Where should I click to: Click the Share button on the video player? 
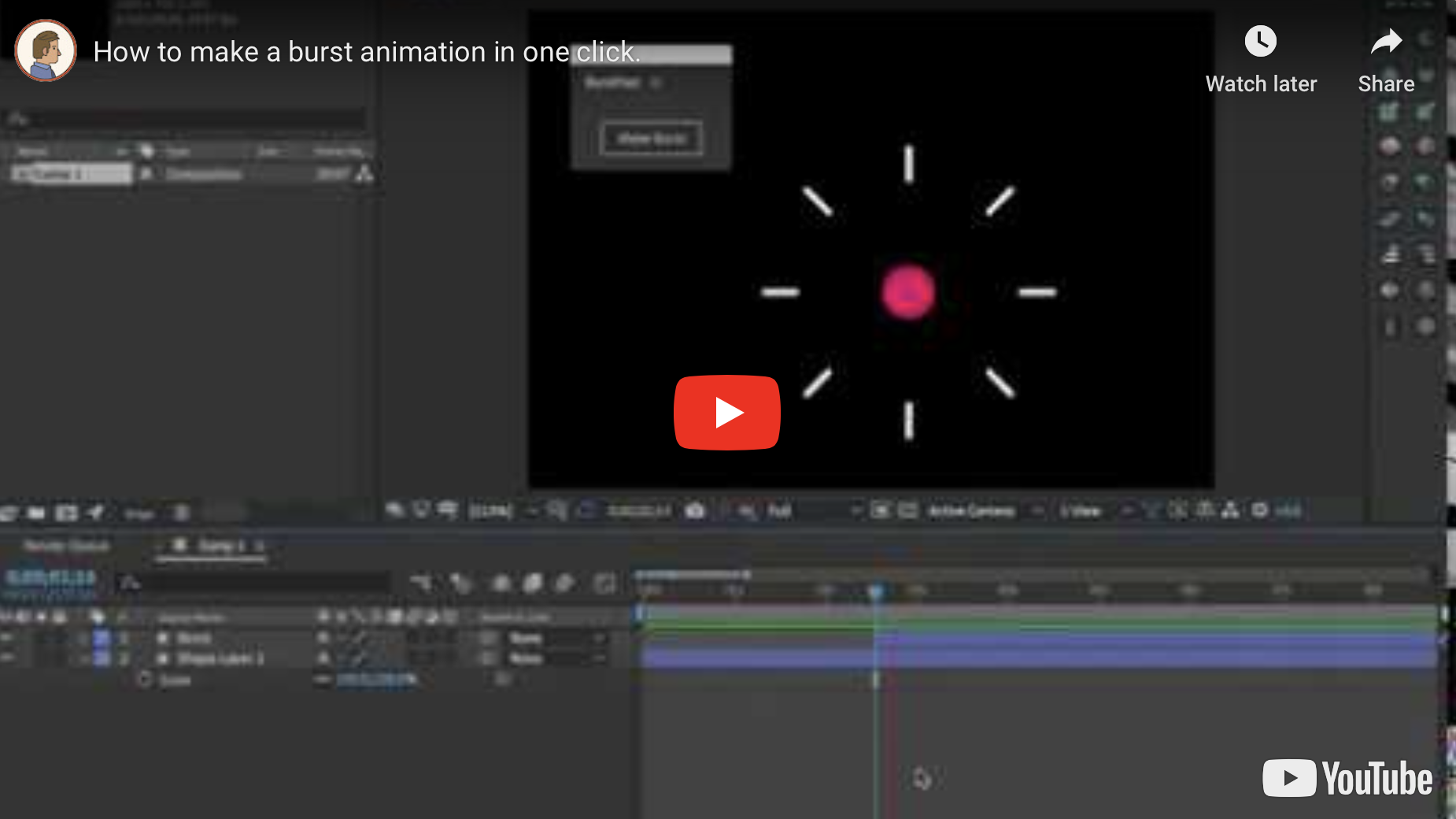point(1385,59)
